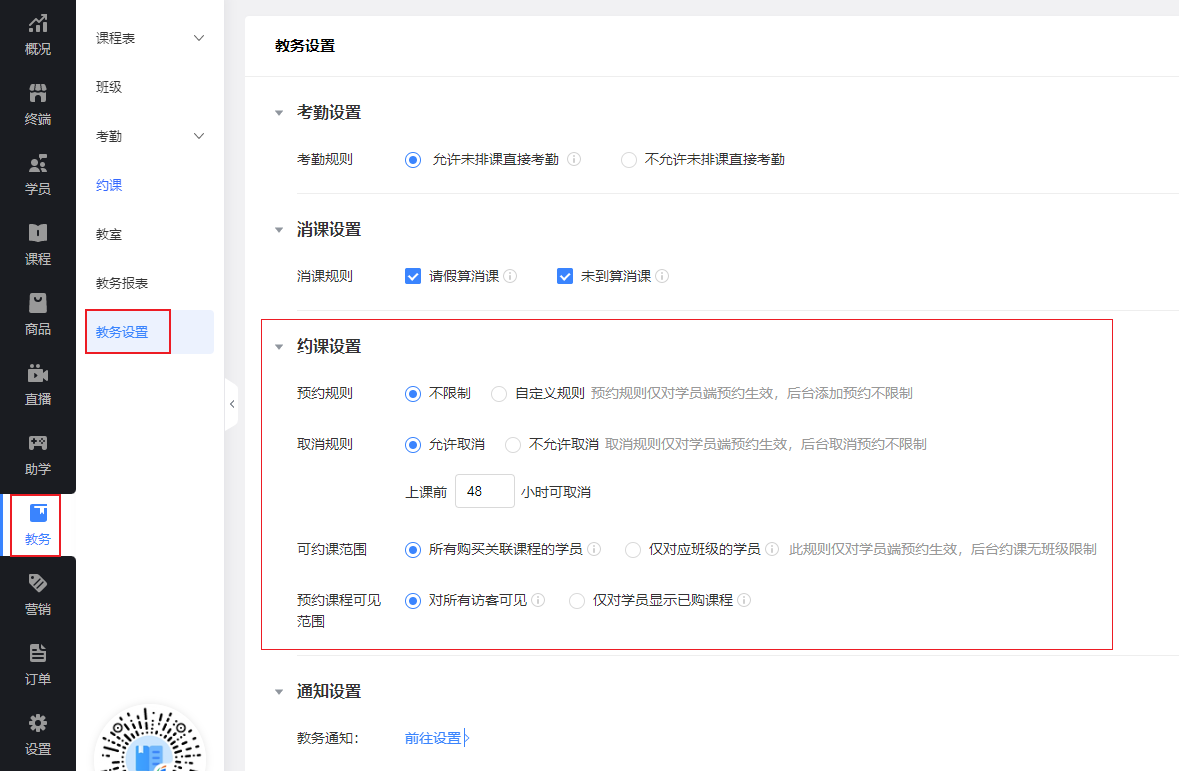Collapse the 考勤设置 section triangle
The image size is (1179, 771).
[279, 113]
